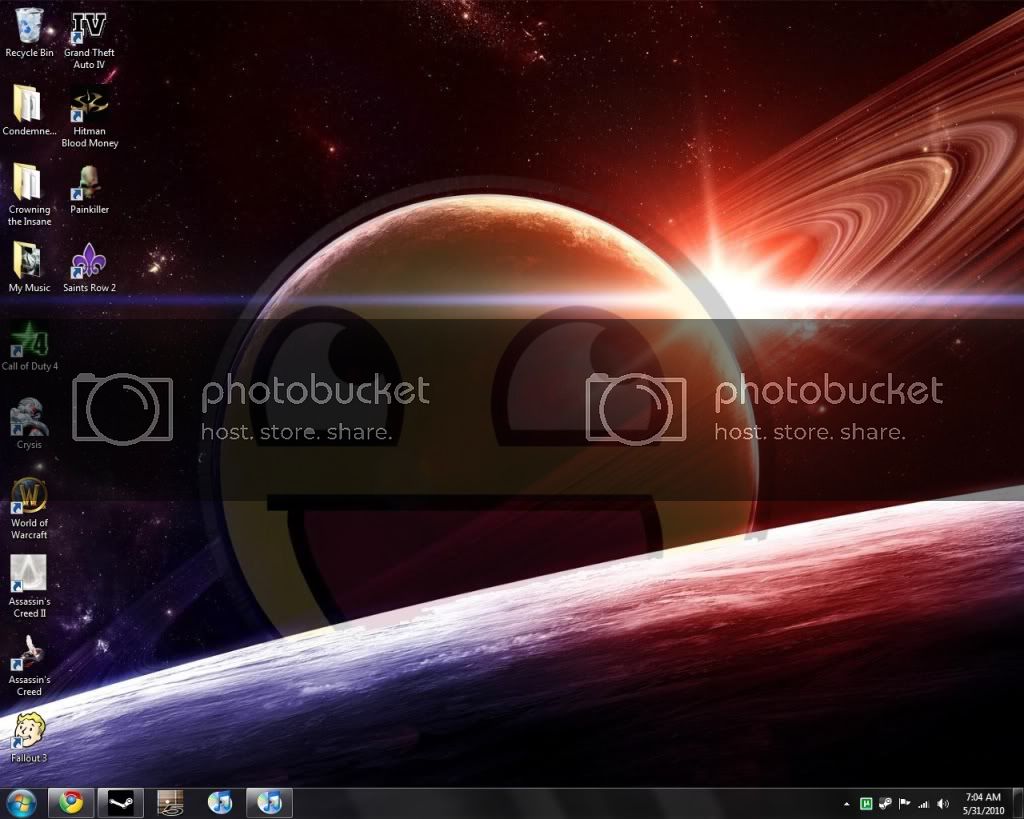This screenshot has width=1024, height=819.
Task: Expand the hidden system tray icons
Action: 848,803
